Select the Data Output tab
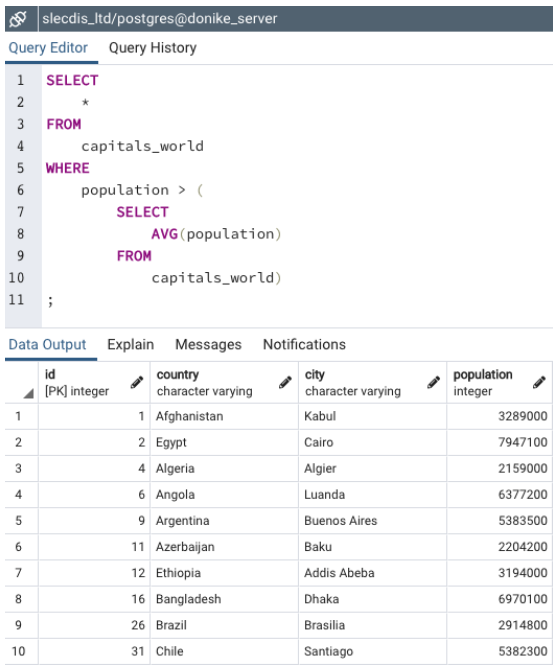The image size is (556, 671). pos(48,344)
